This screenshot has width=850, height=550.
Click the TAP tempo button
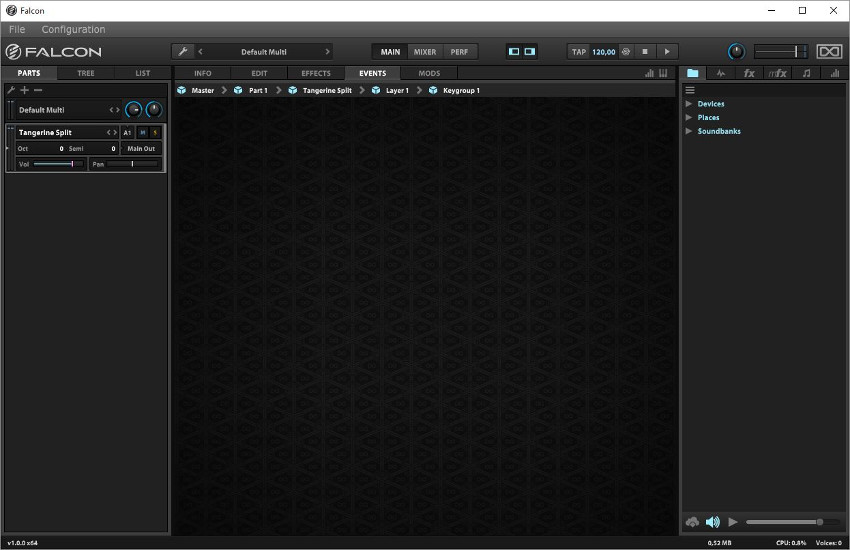(x=579, y=51)
